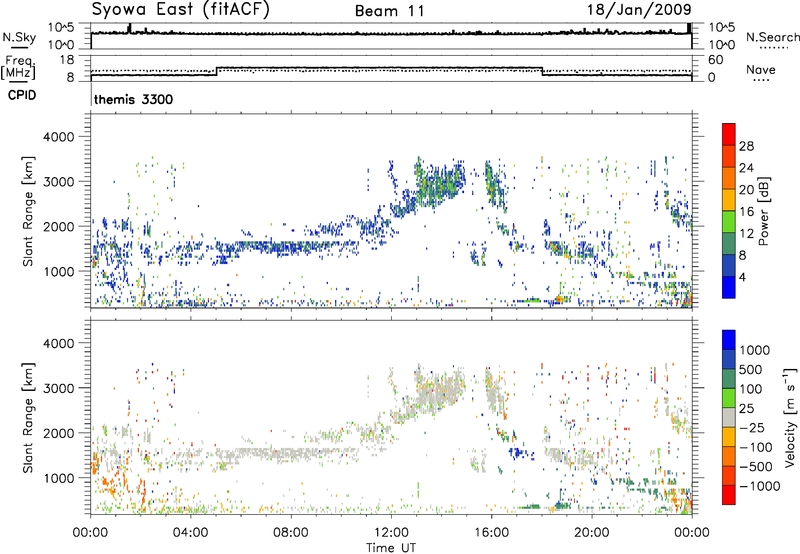Click the "60" Nave axis value
The width and height of the screenshot is (800, 554).
point(716,60)
